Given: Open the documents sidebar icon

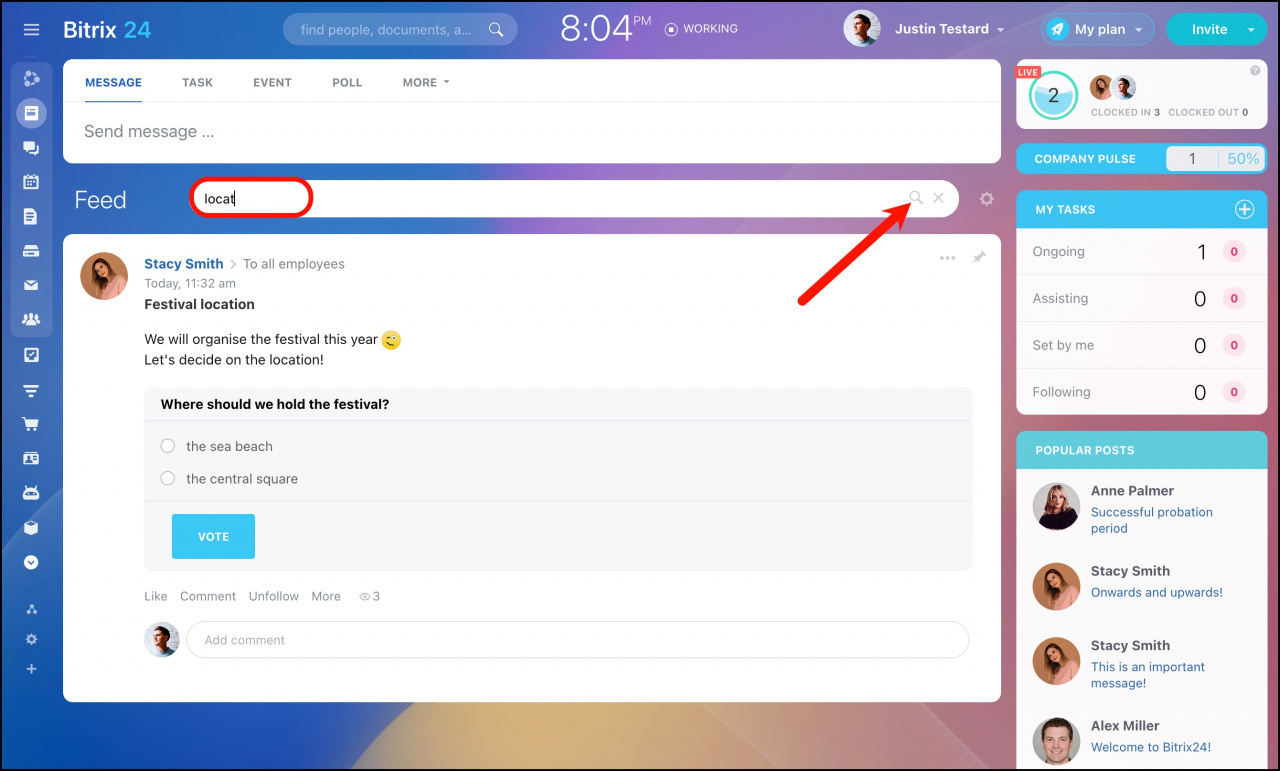Looking at the screenshot, I should point(31,216).
